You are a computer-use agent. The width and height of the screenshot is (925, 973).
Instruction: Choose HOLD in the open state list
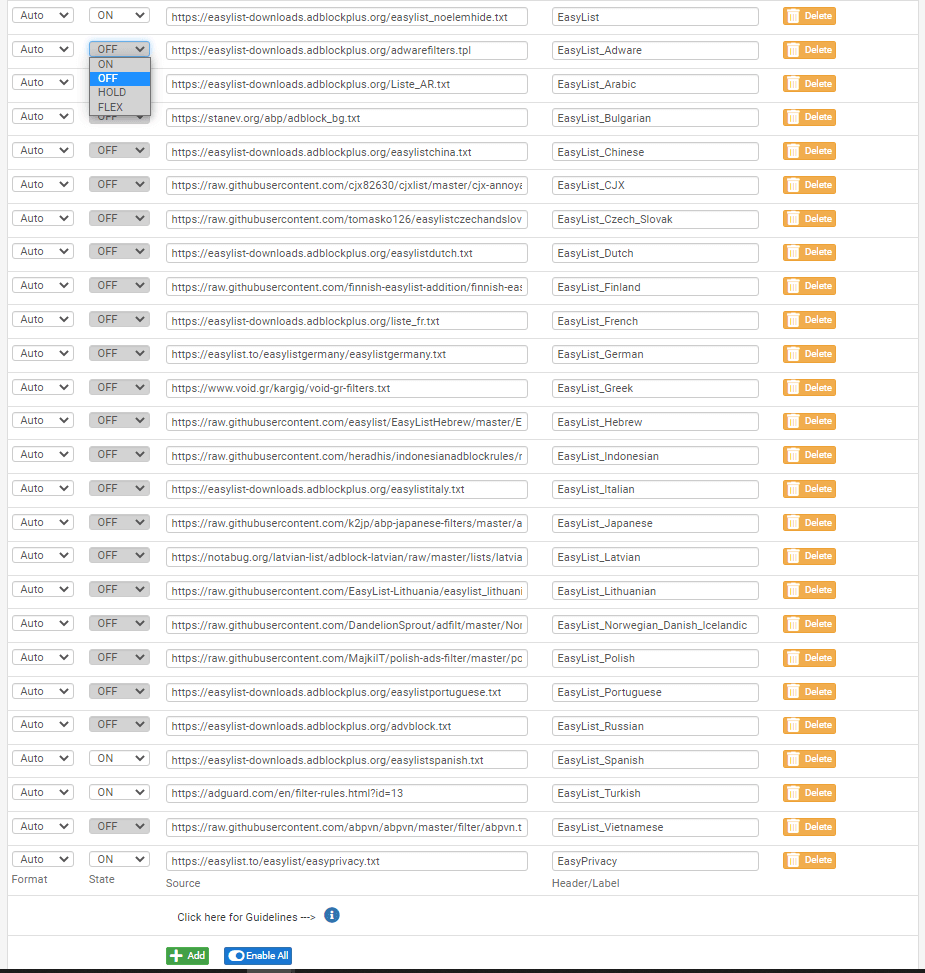tap(112, 92)
